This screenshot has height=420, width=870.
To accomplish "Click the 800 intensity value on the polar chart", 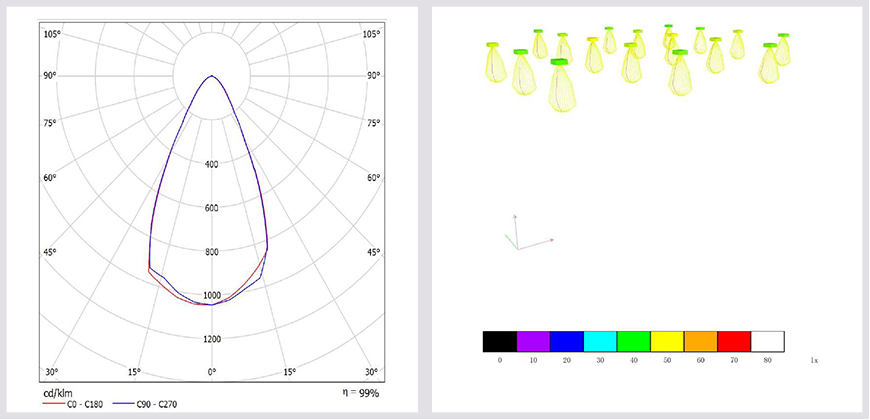I will [x=211, y=252].
